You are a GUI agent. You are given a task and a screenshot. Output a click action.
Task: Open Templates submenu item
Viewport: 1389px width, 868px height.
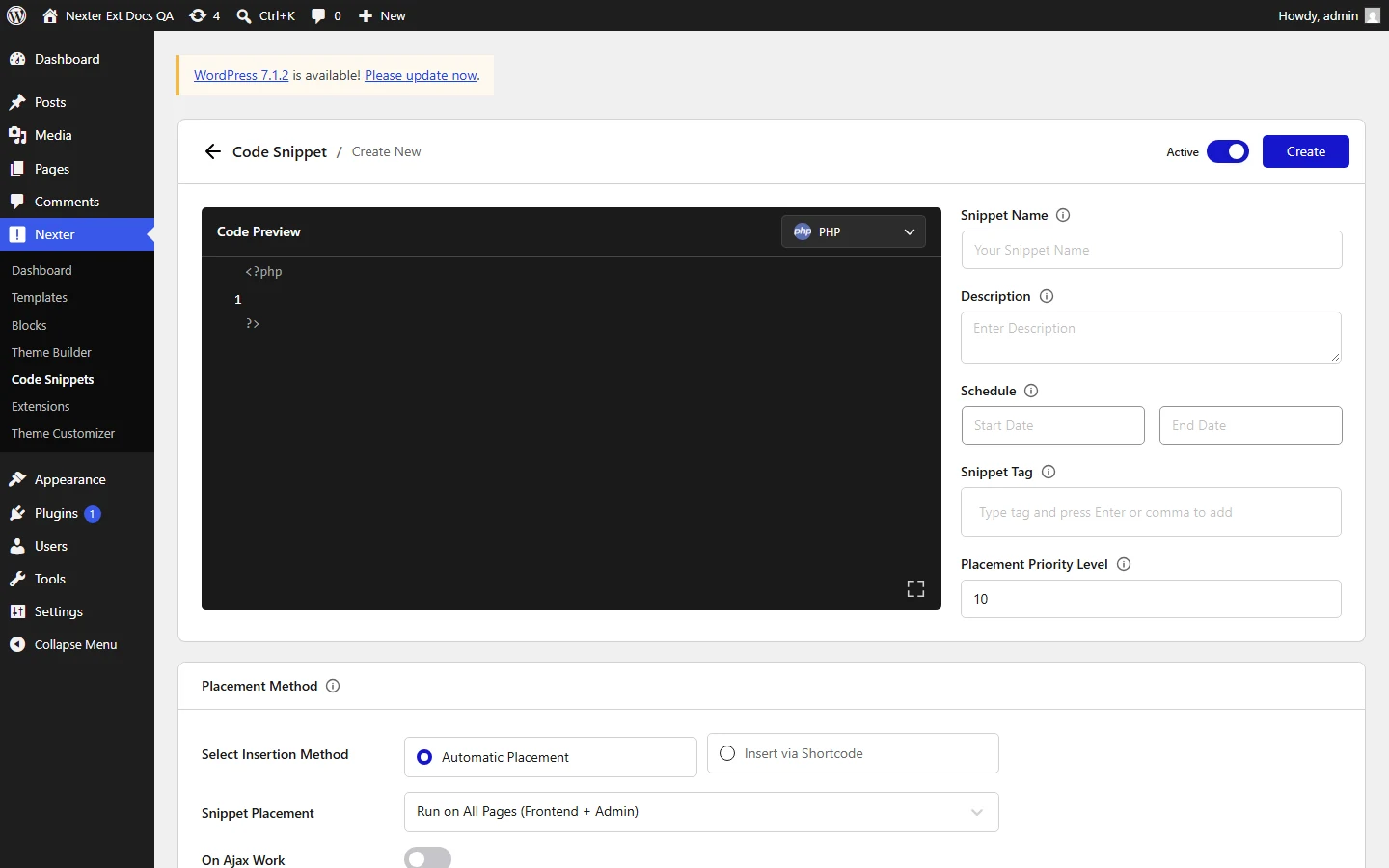40,298
